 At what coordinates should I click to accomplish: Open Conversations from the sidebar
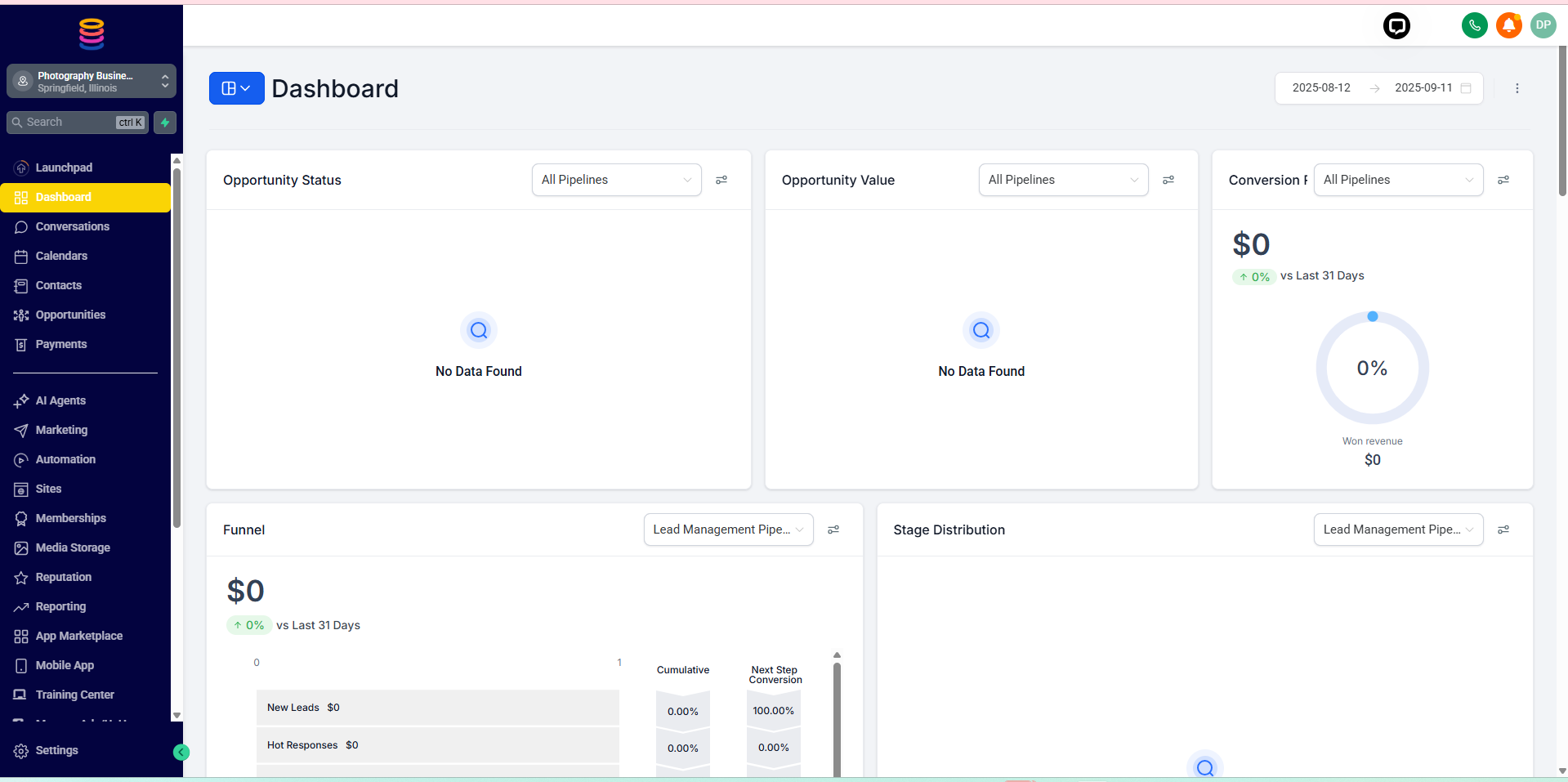tap(72, 226)
